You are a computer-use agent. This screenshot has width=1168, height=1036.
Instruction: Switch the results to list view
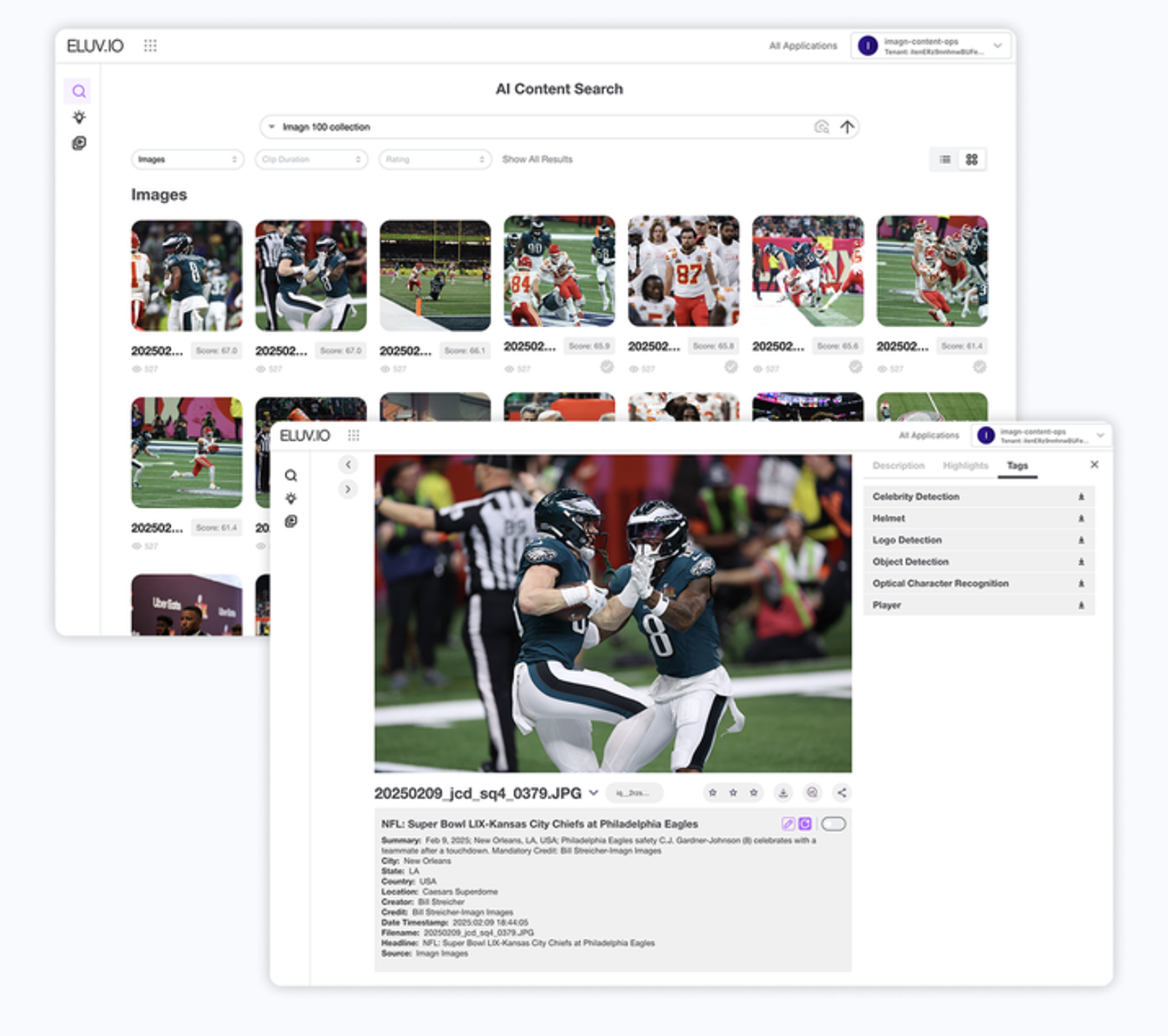click(x=944, y=159)
